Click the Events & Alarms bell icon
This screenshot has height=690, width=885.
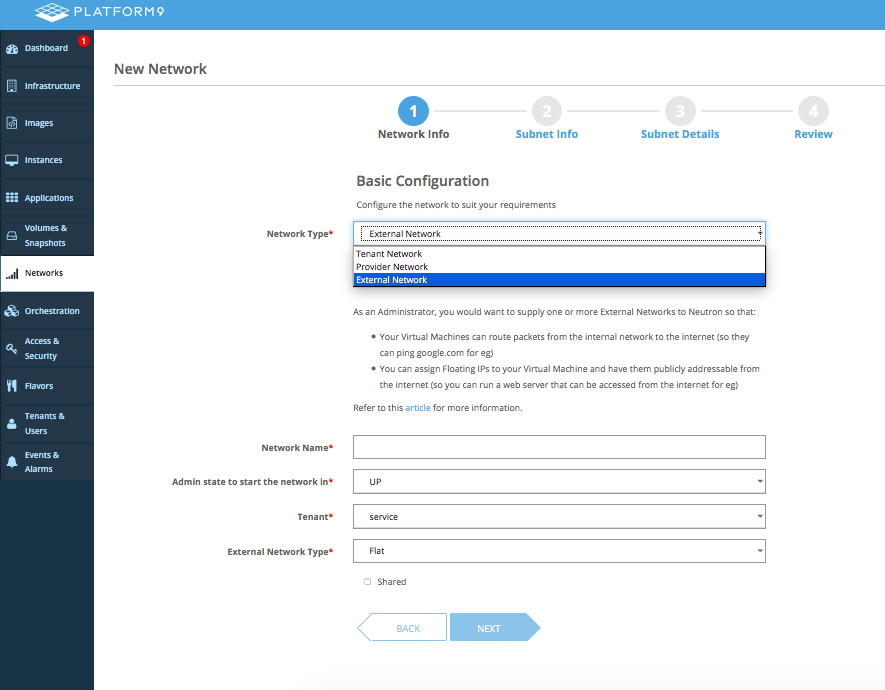pos(12,462)
